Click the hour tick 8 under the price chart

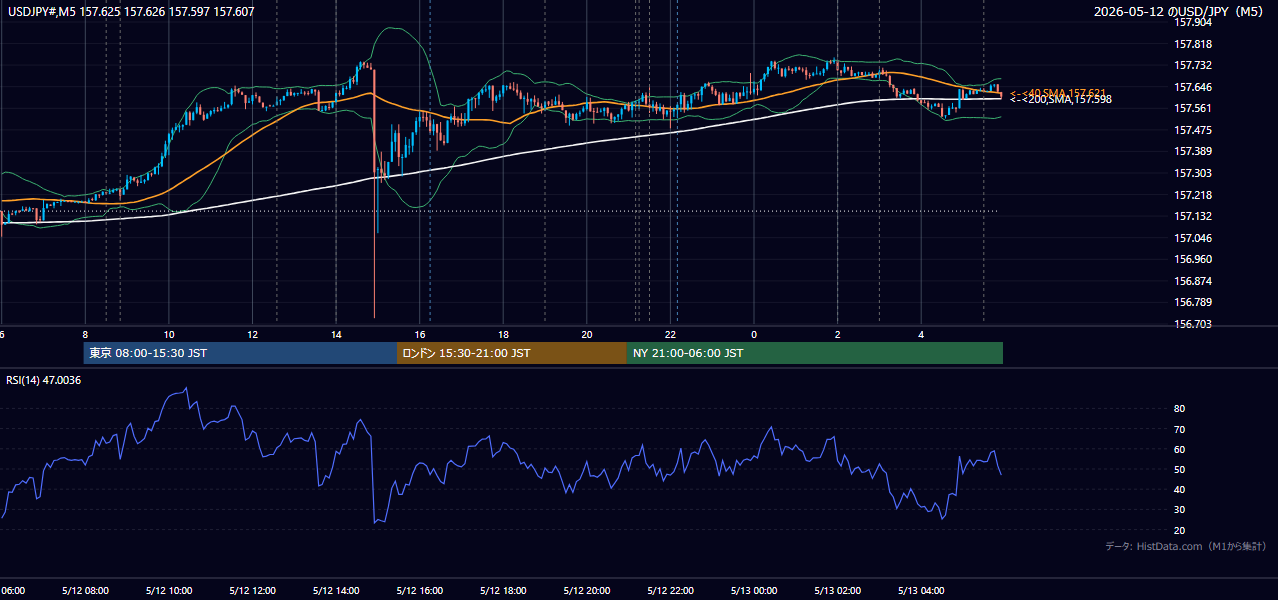85,335
